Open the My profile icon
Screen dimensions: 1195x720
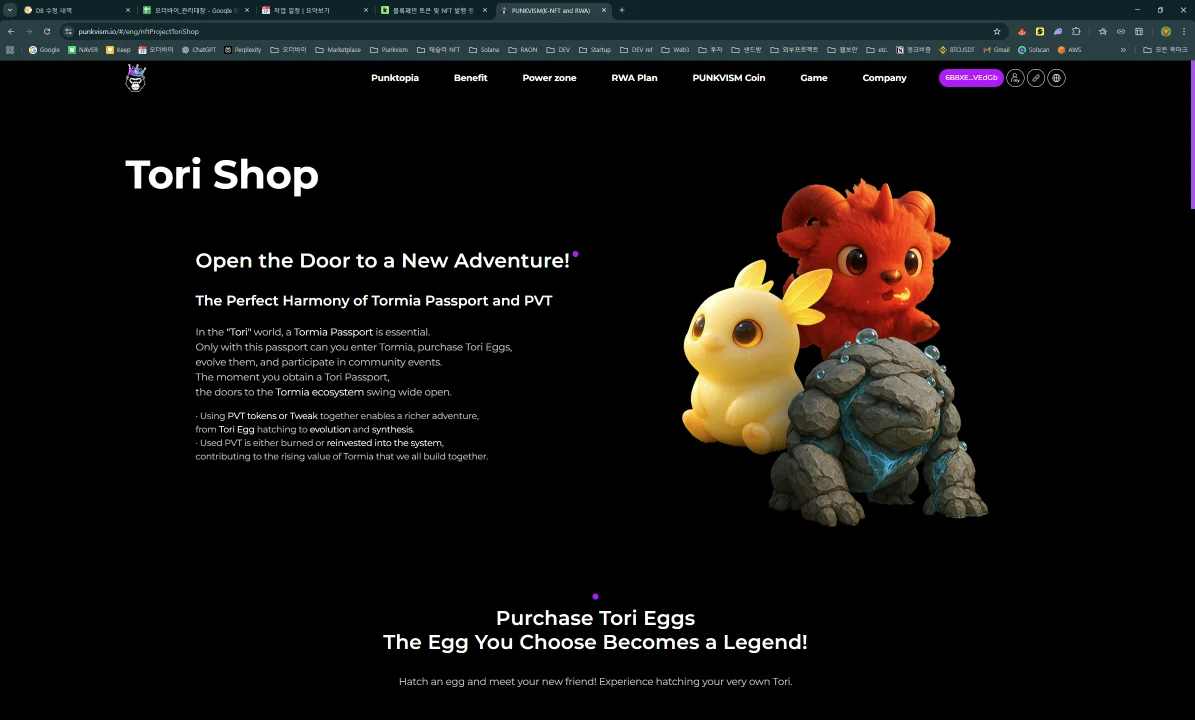click(1015, 78)
